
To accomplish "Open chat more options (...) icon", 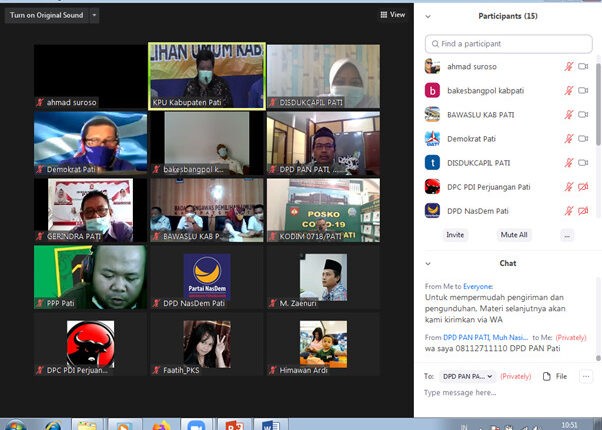I will [x=585, y=376].
